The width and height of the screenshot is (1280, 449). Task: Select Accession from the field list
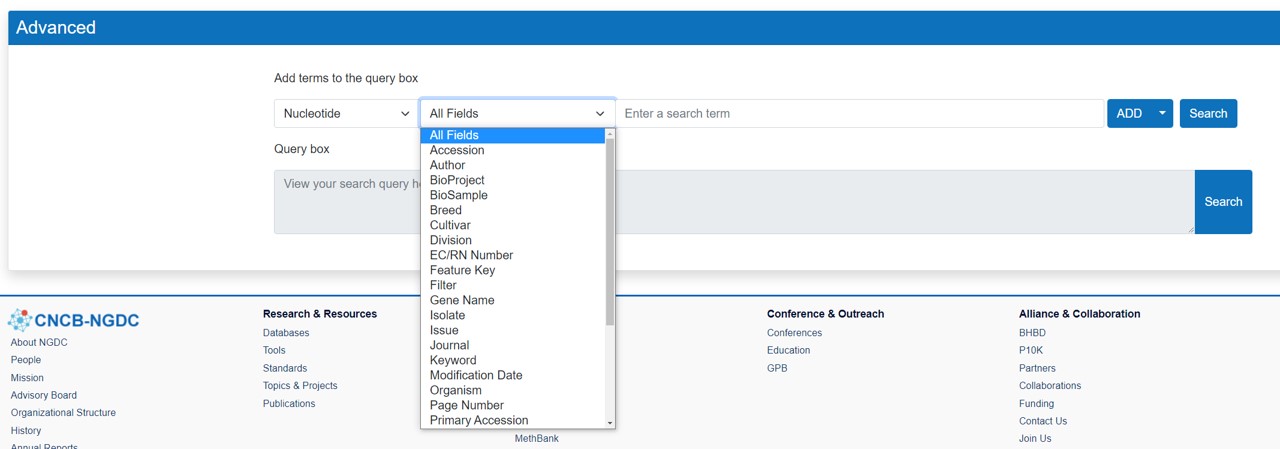[457, 150]
